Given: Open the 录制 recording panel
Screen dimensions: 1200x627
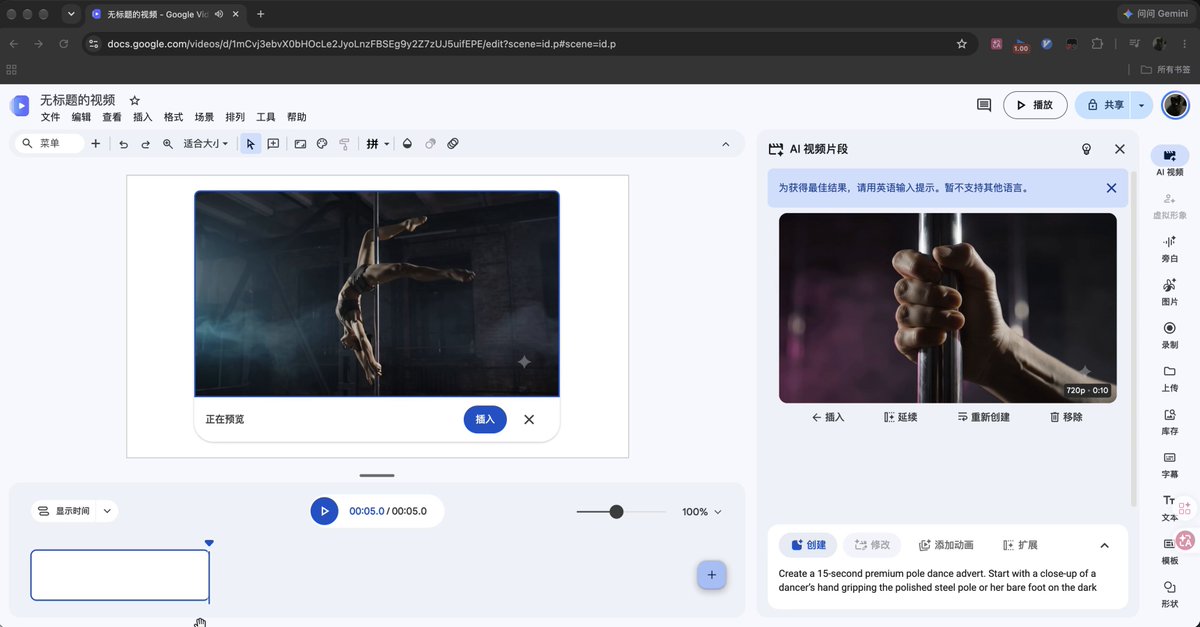Looking at the screenshot, I should (x=1169, y=335).
